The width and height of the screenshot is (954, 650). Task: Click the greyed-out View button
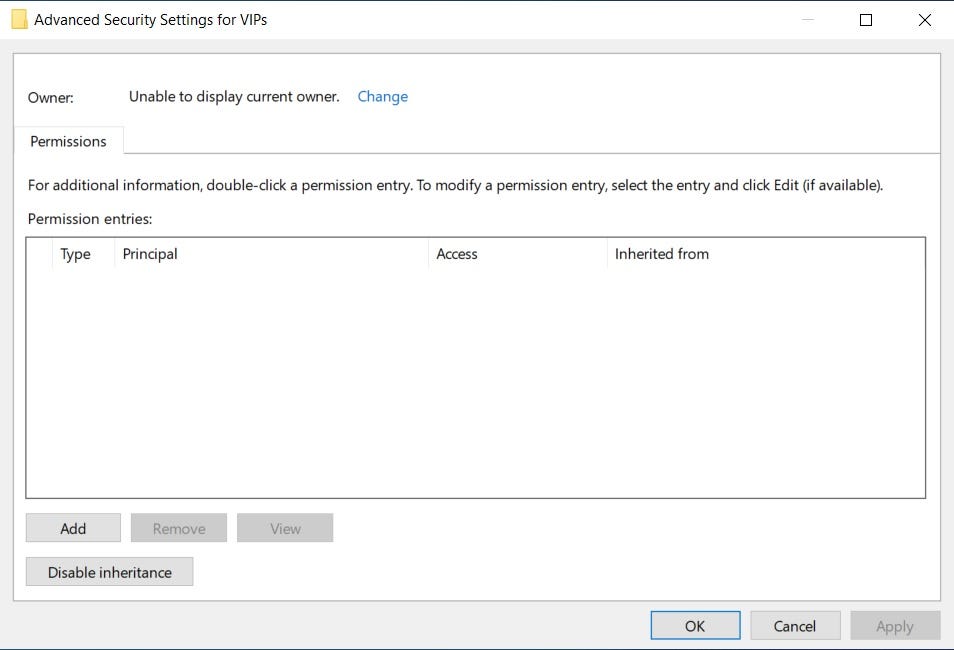point(285,528)
